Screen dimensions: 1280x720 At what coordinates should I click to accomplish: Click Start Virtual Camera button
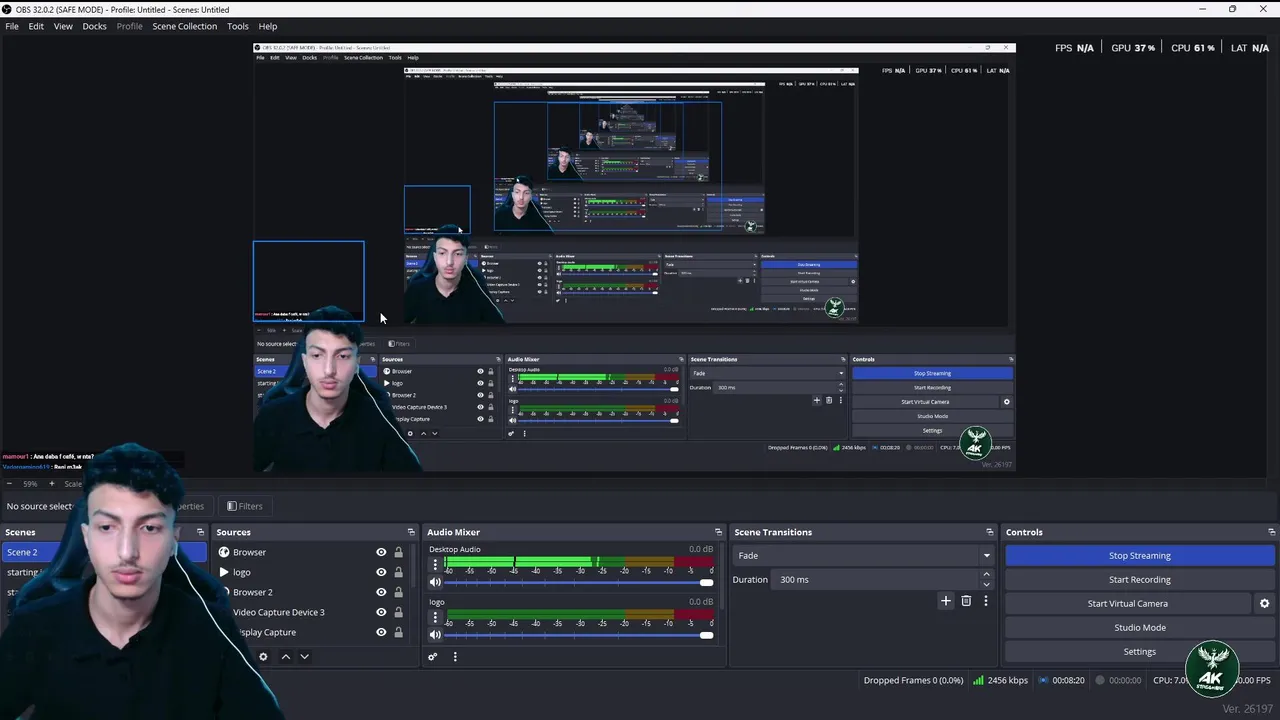coord(1128,603)
